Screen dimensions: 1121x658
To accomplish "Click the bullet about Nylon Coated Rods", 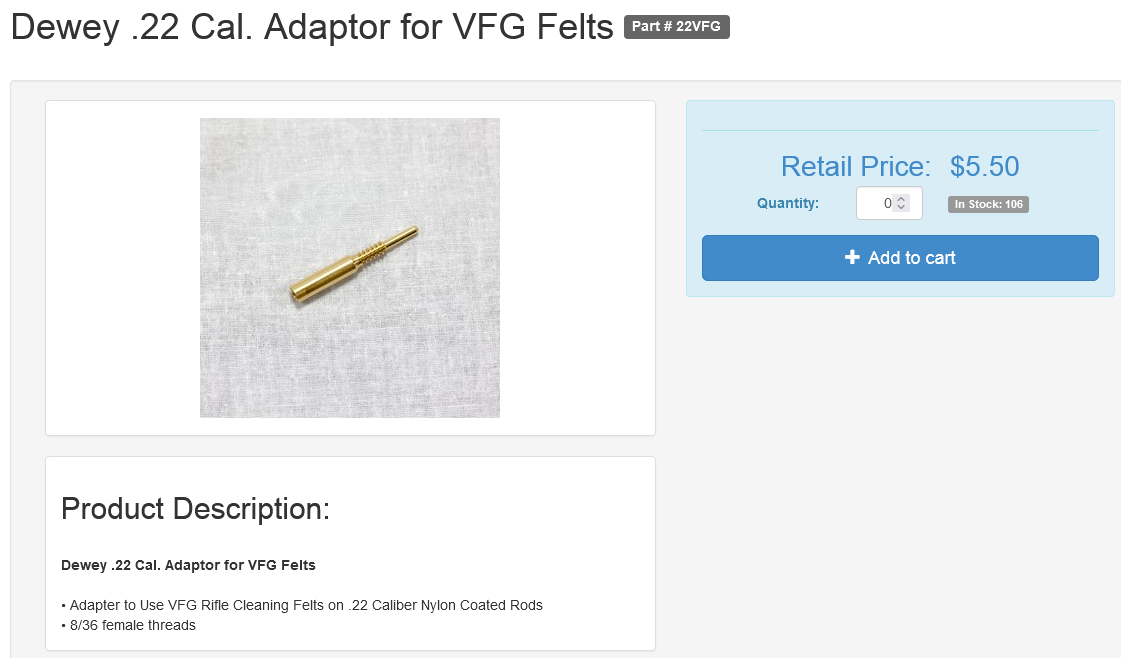I will (x=302, y=605).
